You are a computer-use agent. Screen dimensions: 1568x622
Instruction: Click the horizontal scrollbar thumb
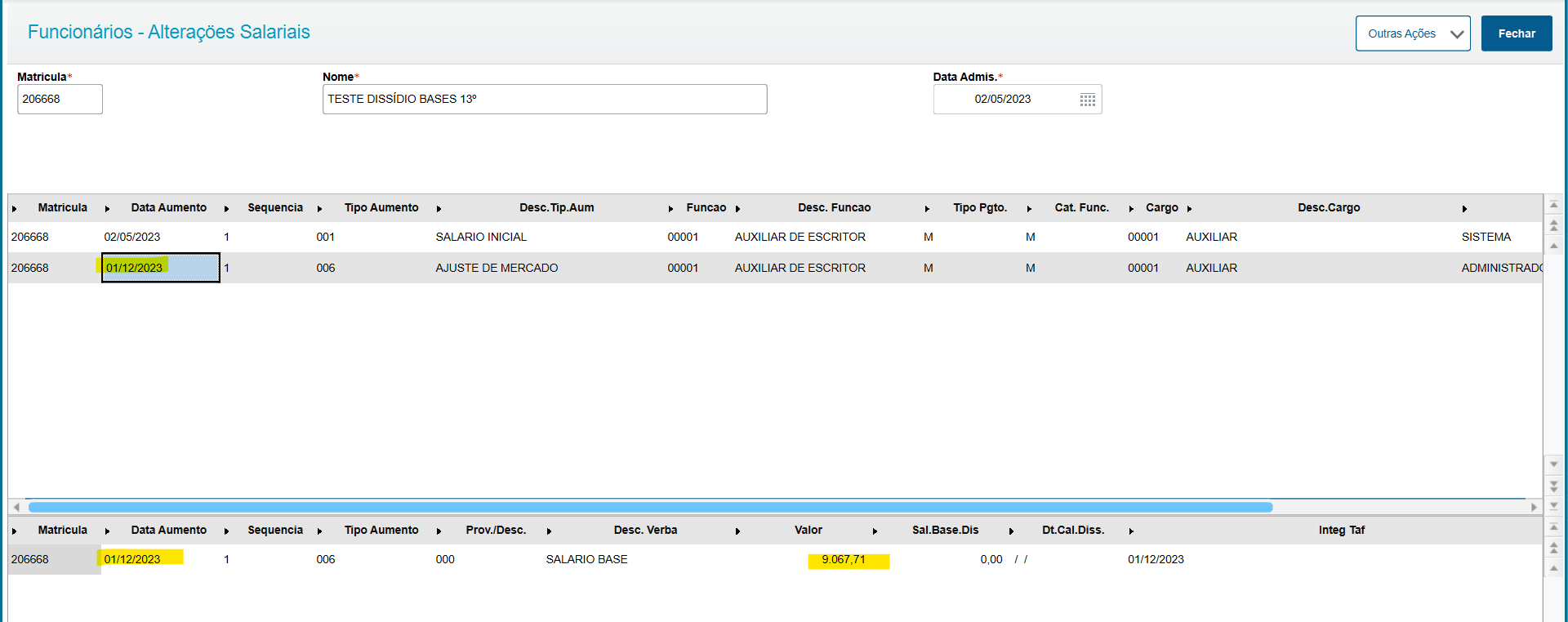point(650,507)
